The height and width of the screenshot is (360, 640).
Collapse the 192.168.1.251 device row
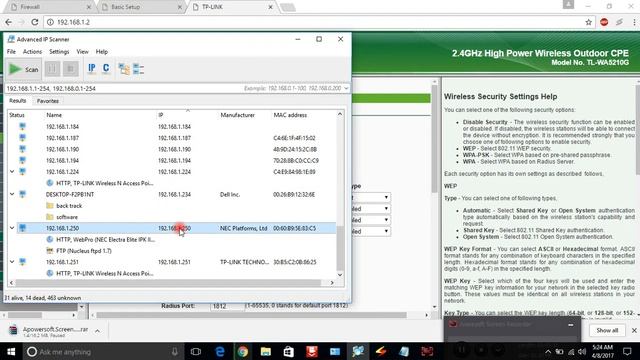(12, 262)
